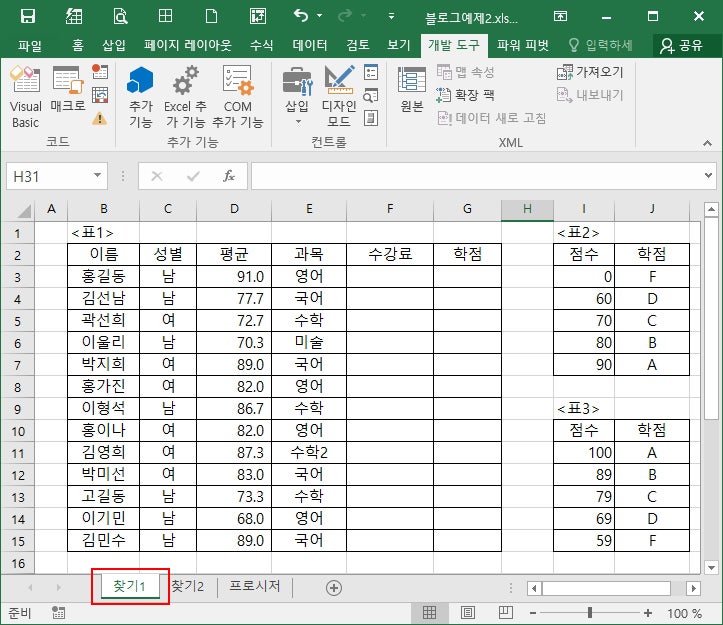This screenshot has width=723, height=625.
Task: Expand the Name Box dropdown arrow
Action: [x=97, y=175]
